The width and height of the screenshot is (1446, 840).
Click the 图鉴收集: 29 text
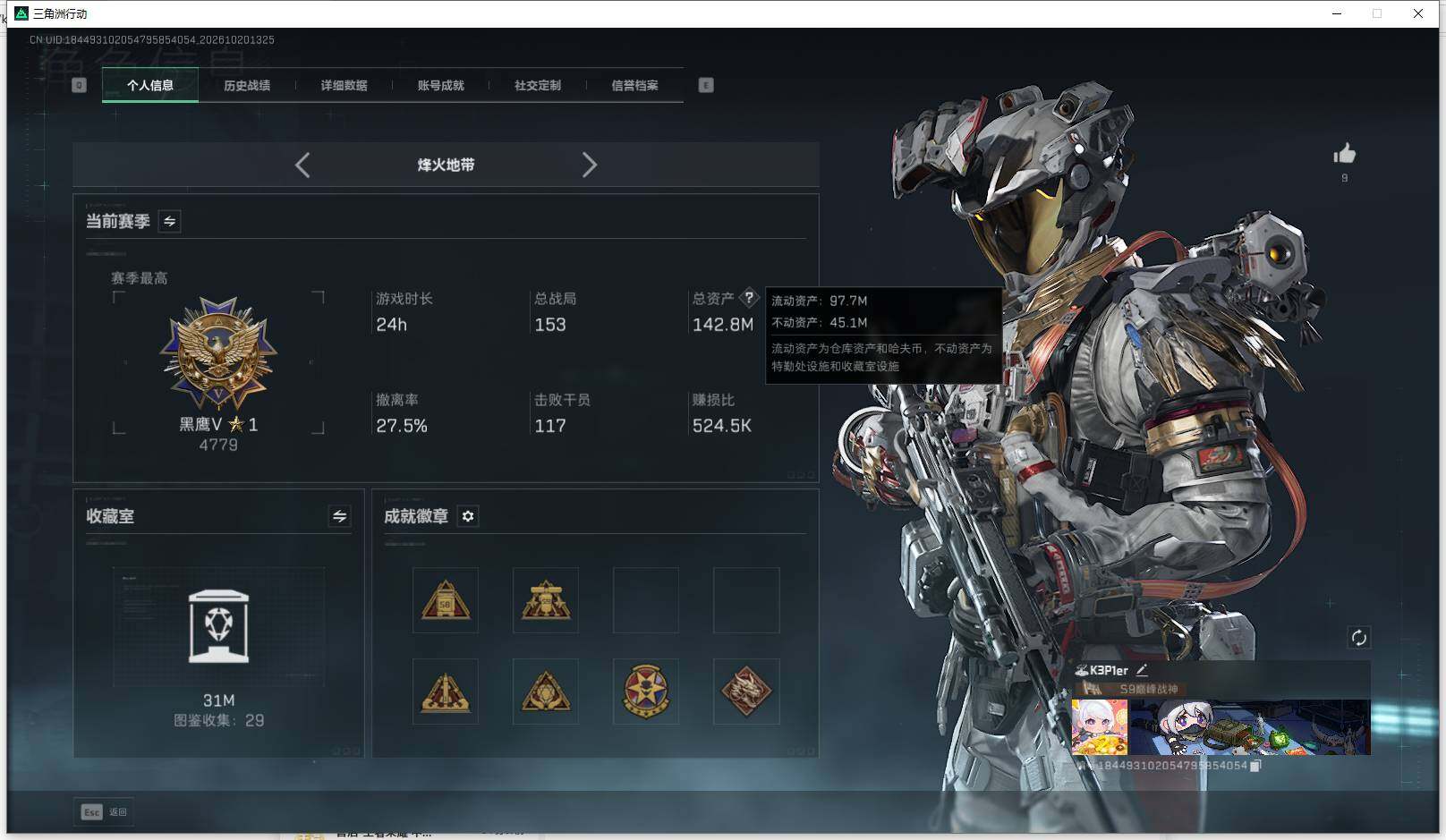point(219,720)
